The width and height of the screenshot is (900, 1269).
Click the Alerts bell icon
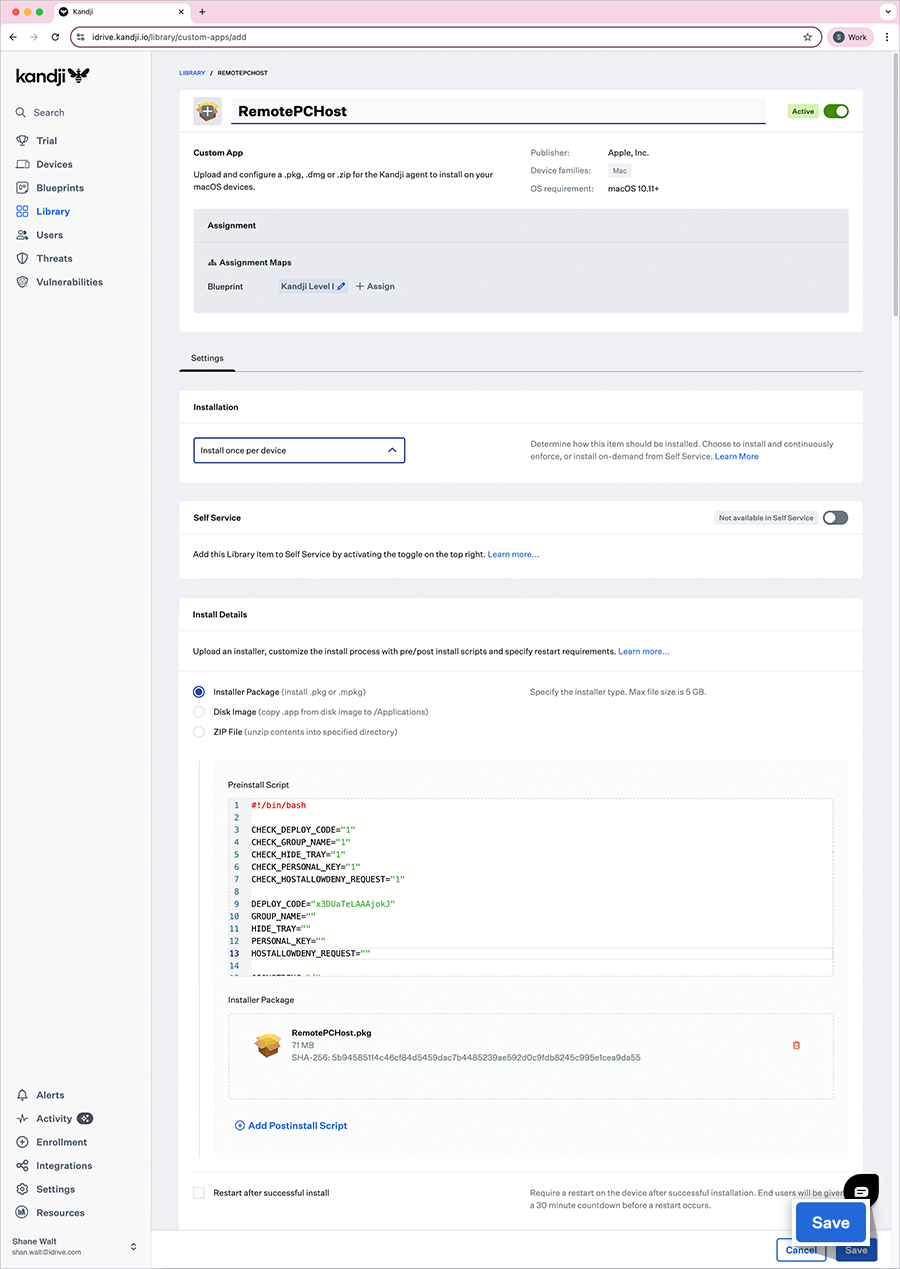point(22,1095)
